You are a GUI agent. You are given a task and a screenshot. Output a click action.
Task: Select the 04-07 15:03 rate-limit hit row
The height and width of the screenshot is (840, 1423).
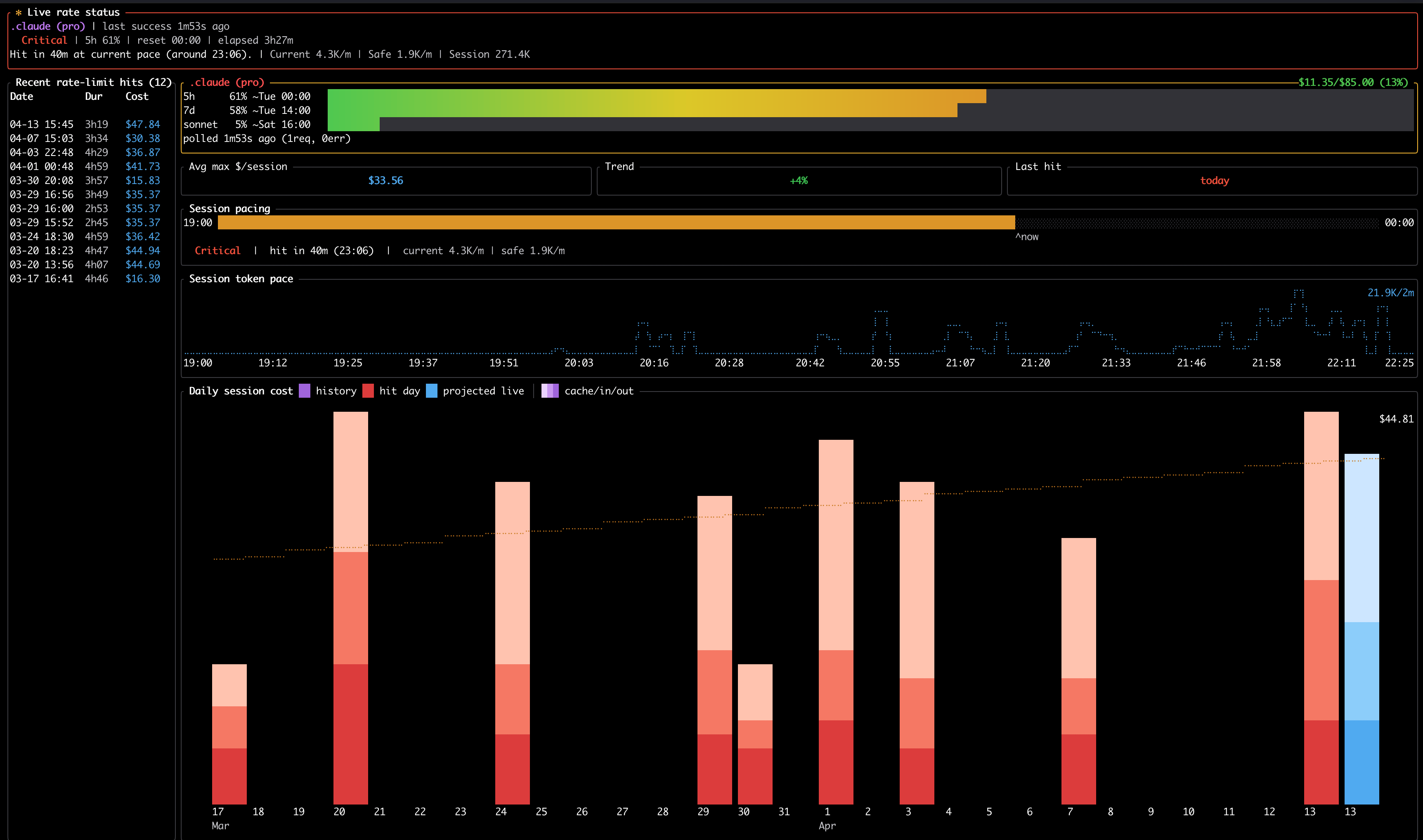tap(85, 139)
